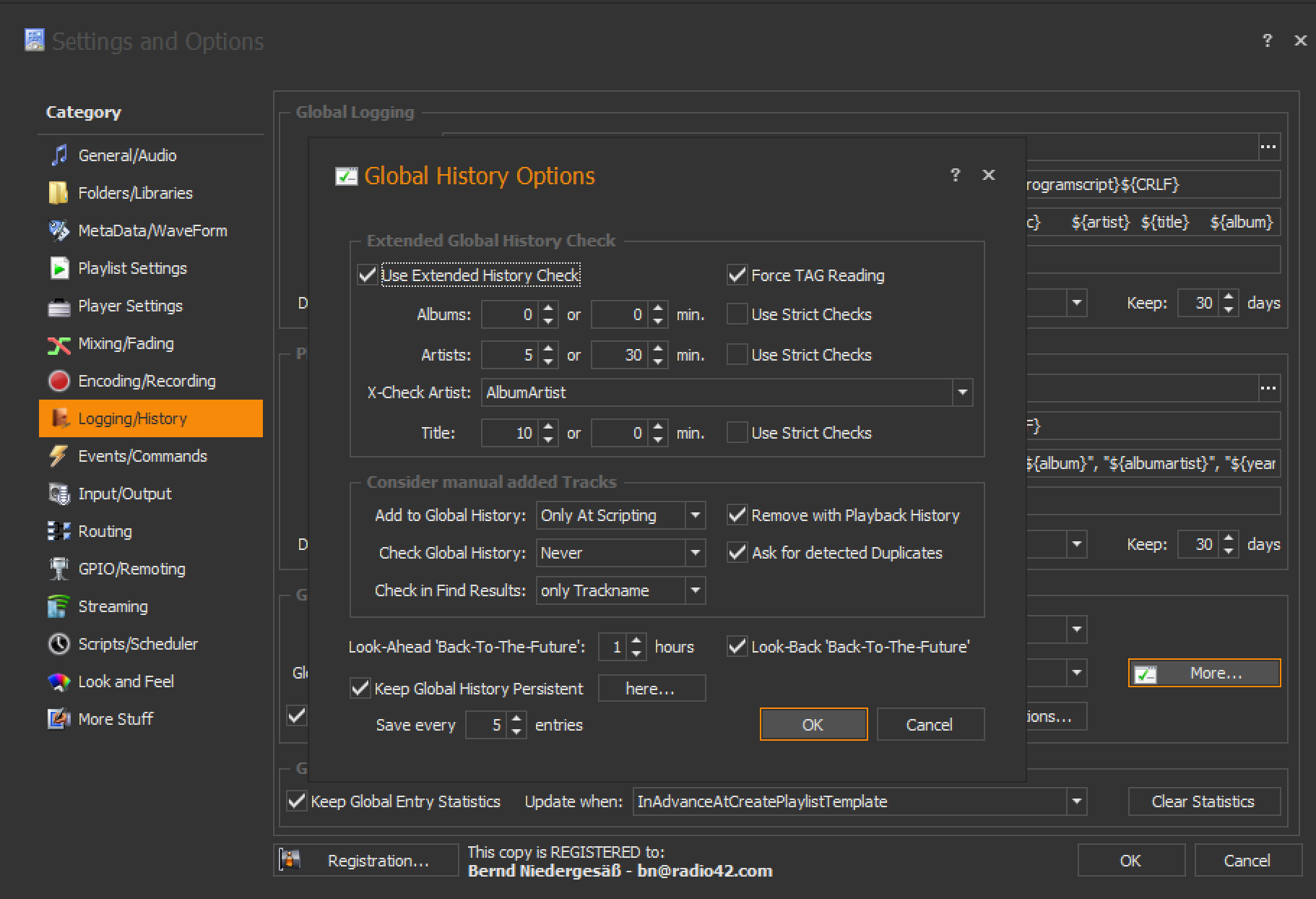
Task: Click the Mixing/Fading crossed arrows icon
Action: [59, 344]
